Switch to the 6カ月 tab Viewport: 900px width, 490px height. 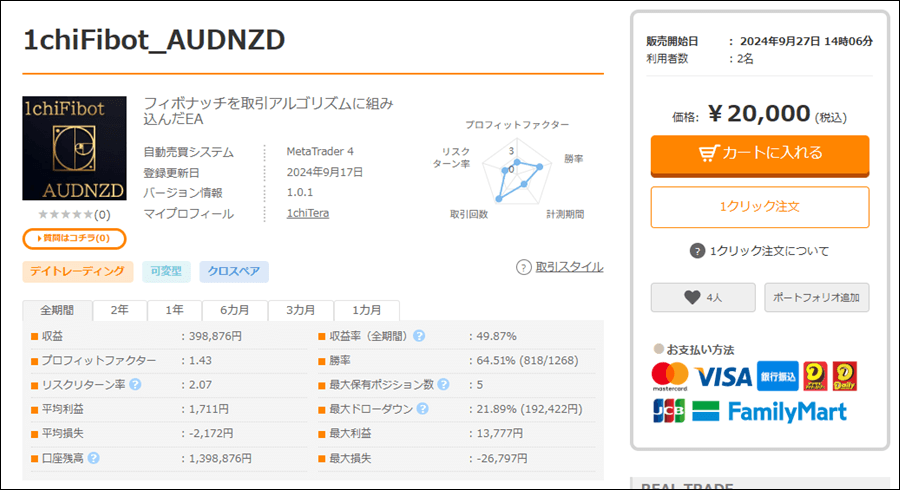coord(235,310)
